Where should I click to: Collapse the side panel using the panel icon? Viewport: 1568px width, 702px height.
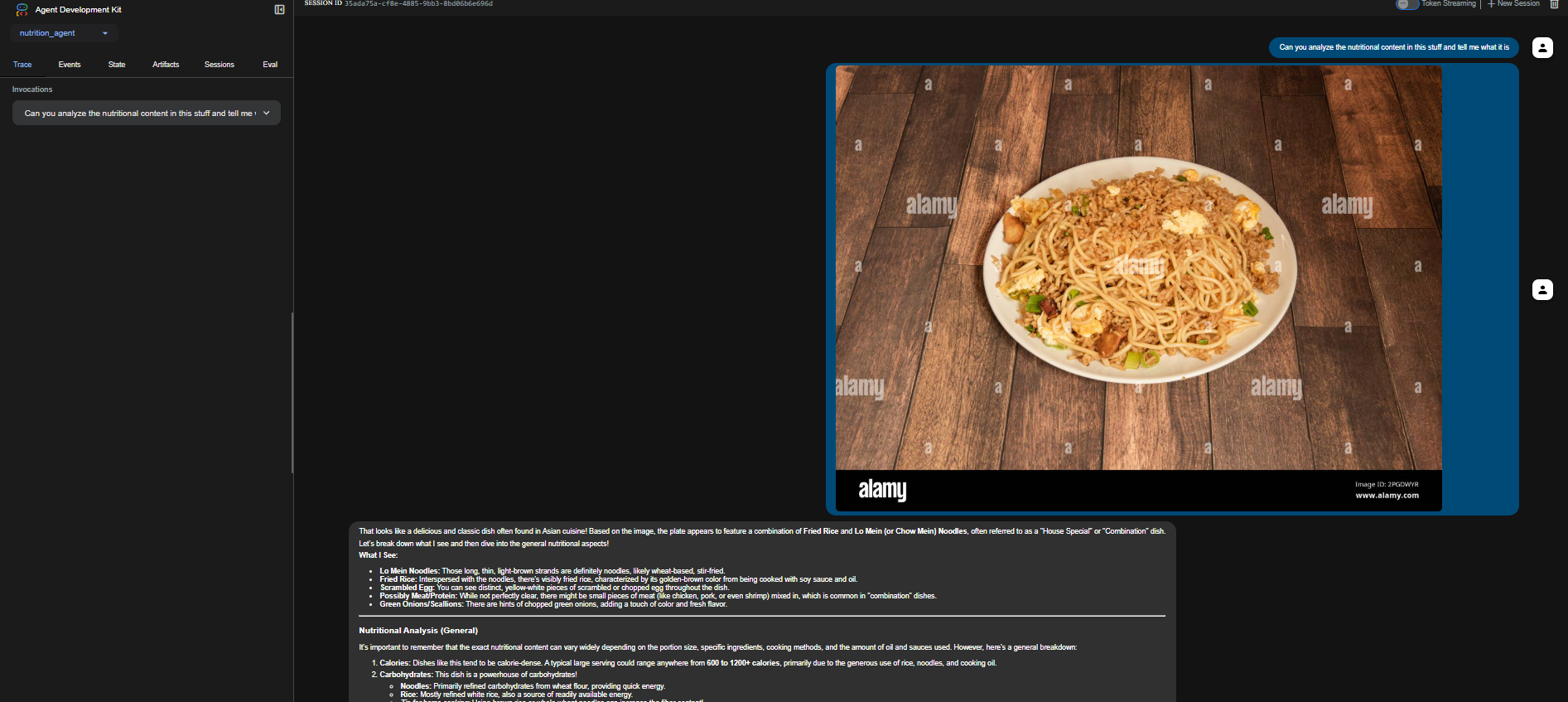pos(279,10)
